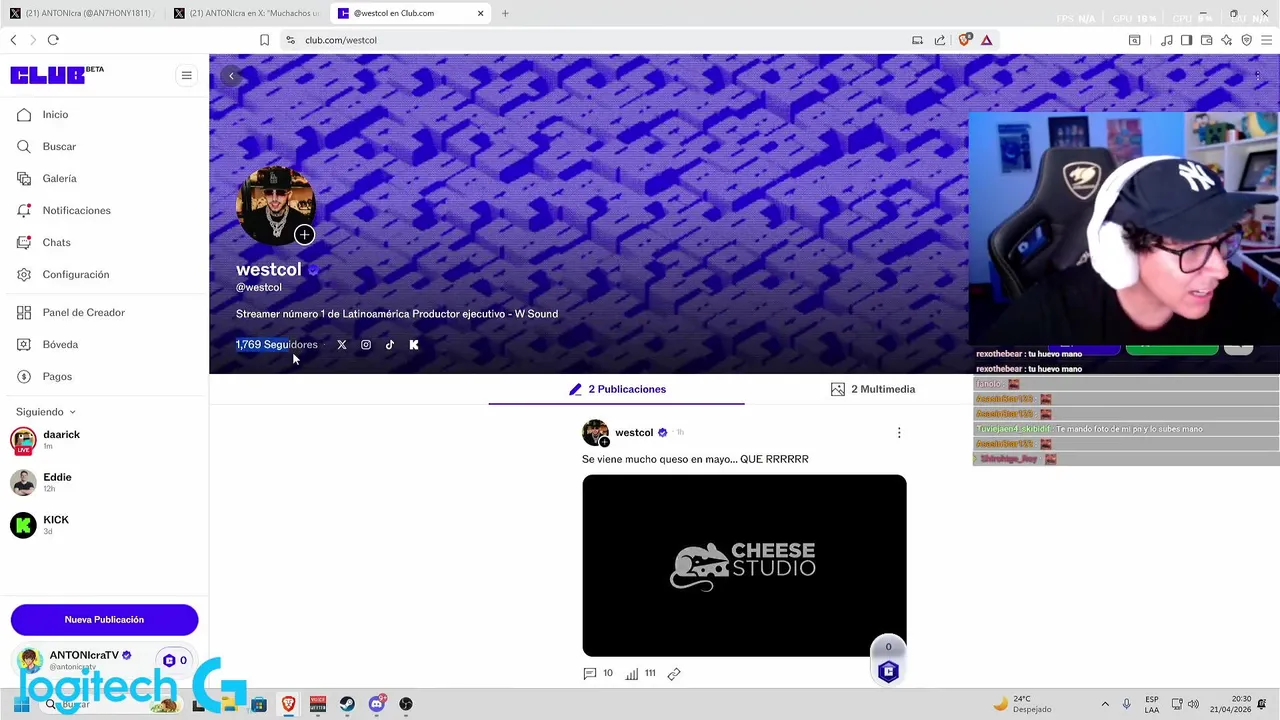Click the plus badge on westcol's avatar
1280x720 pixels.
304,235
